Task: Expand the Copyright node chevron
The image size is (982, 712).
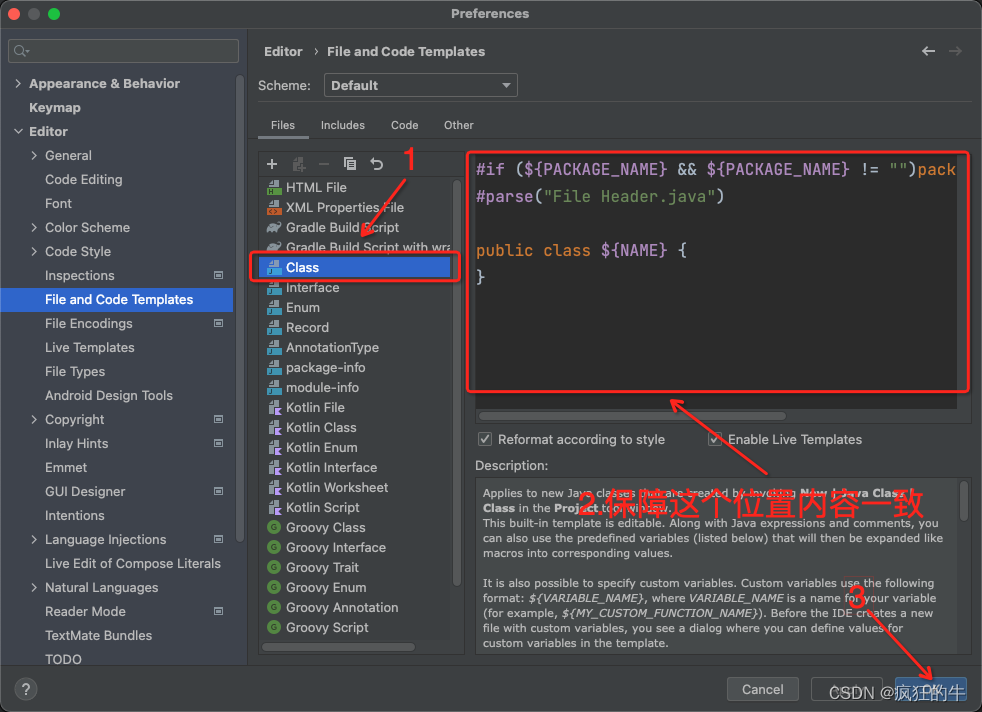Action: 34,419
